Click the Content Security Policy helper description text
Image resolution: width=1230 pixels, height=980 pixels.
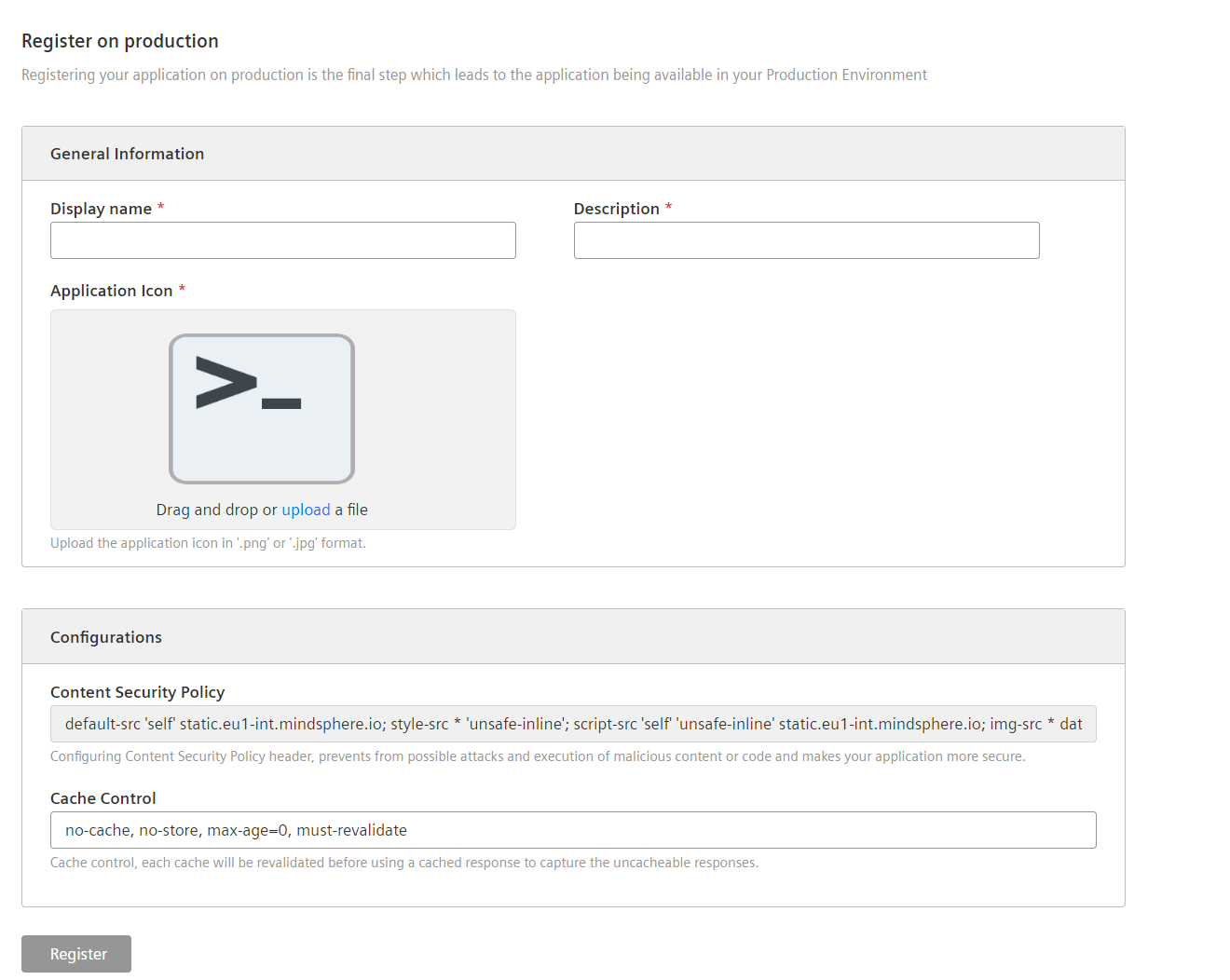click(x=537, y=755)
